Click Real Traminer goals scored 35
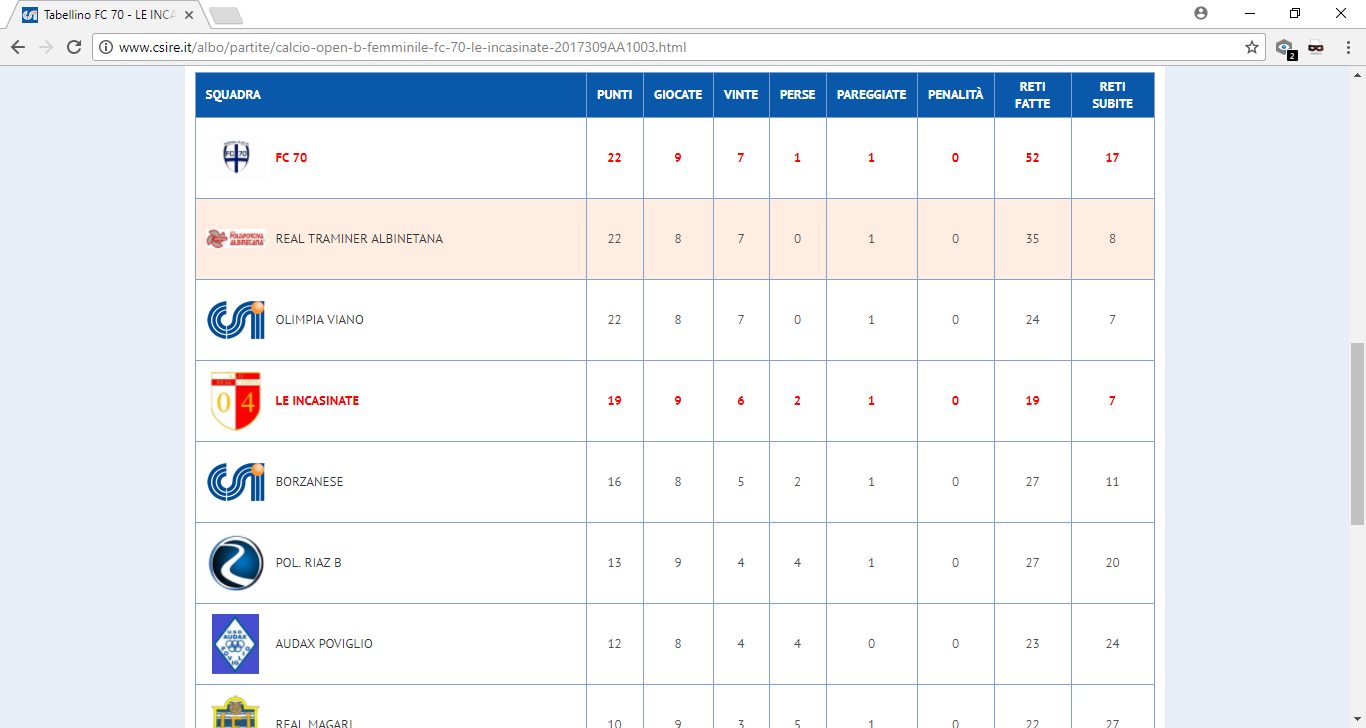This screenshot has height=728, width=1366. pos(1032,239)
